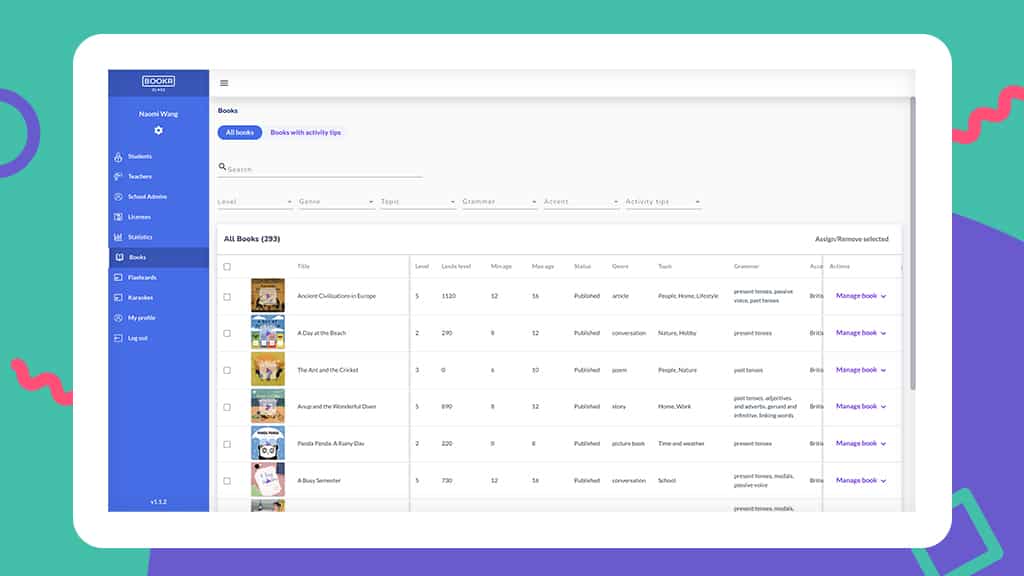
Task: Click the Karaokes sidebar icon
Action: (x=118, y=298)
